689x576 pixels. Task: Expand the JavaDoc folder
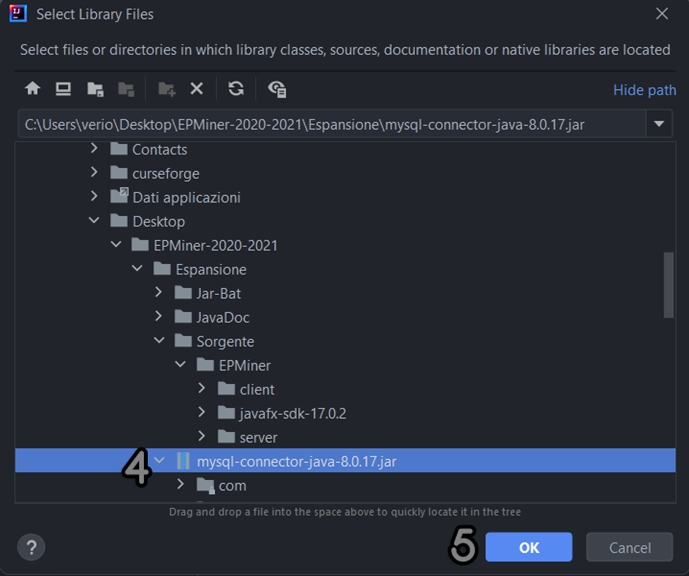click(159, 316)
